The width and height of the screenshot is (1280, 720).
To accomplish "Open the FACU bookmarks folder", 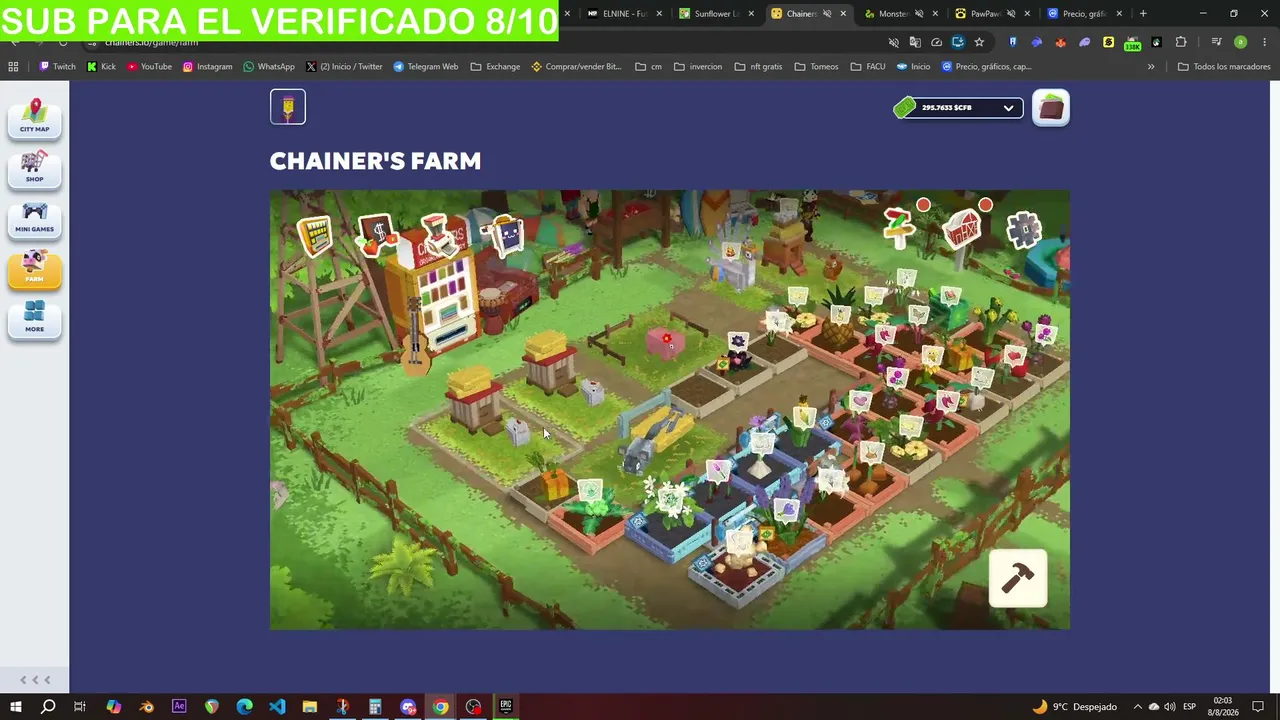I will pyautogui.click(x=868, y=67).
